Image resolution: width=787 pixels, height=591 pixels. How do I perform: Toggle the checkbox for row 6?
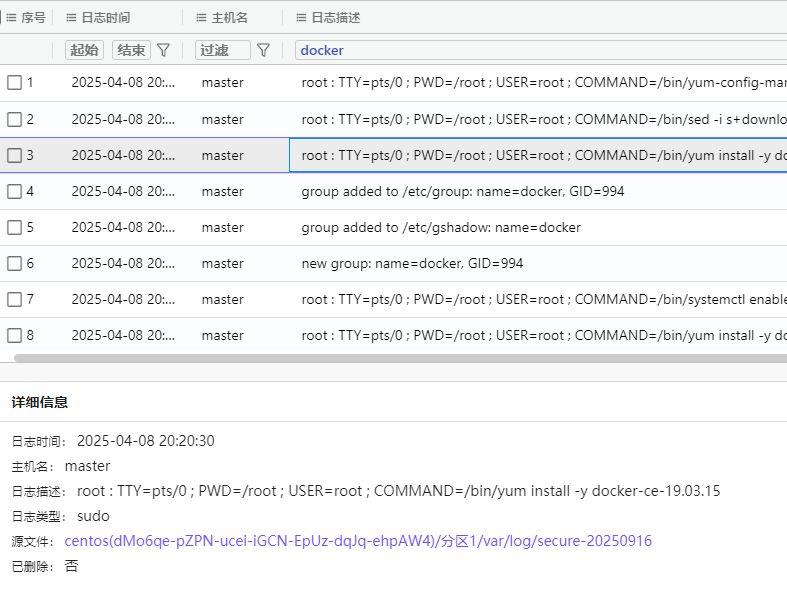click(14, 263)
